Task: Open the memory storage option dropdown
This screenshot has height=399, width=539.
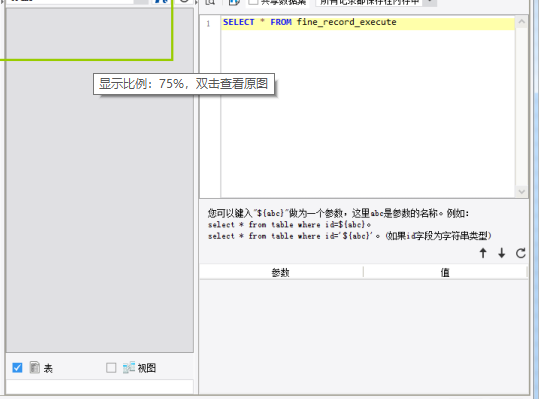Action: 430,2
